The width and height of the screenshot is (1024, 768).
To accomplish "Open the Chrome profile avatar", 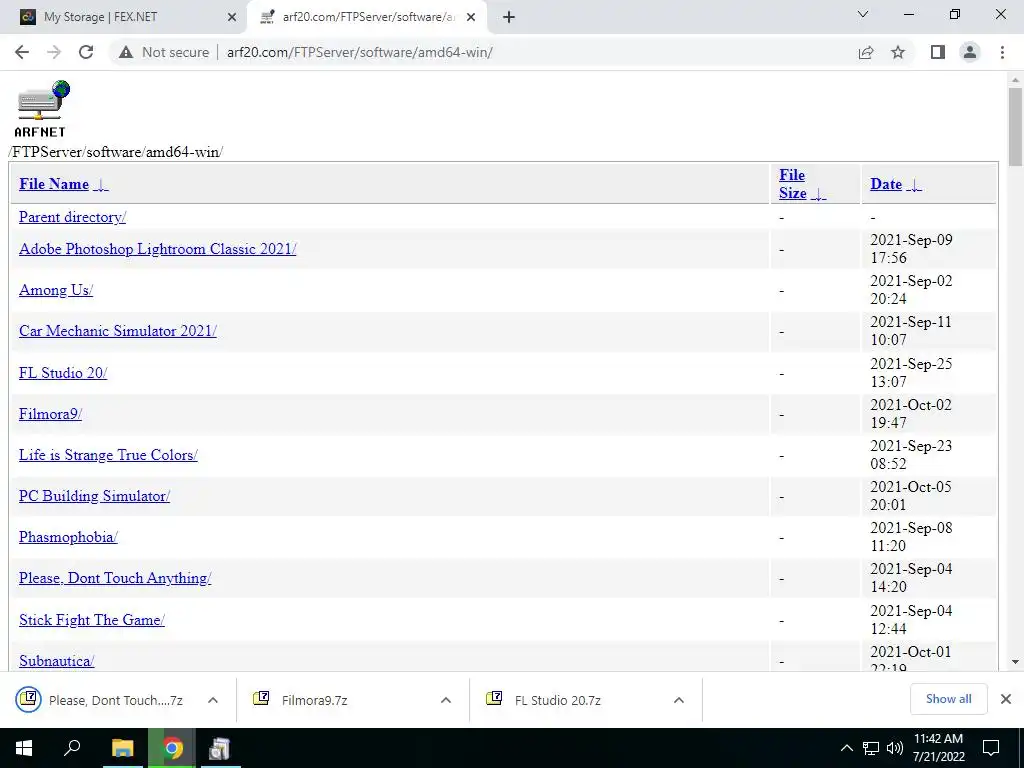I will [970, 52].
